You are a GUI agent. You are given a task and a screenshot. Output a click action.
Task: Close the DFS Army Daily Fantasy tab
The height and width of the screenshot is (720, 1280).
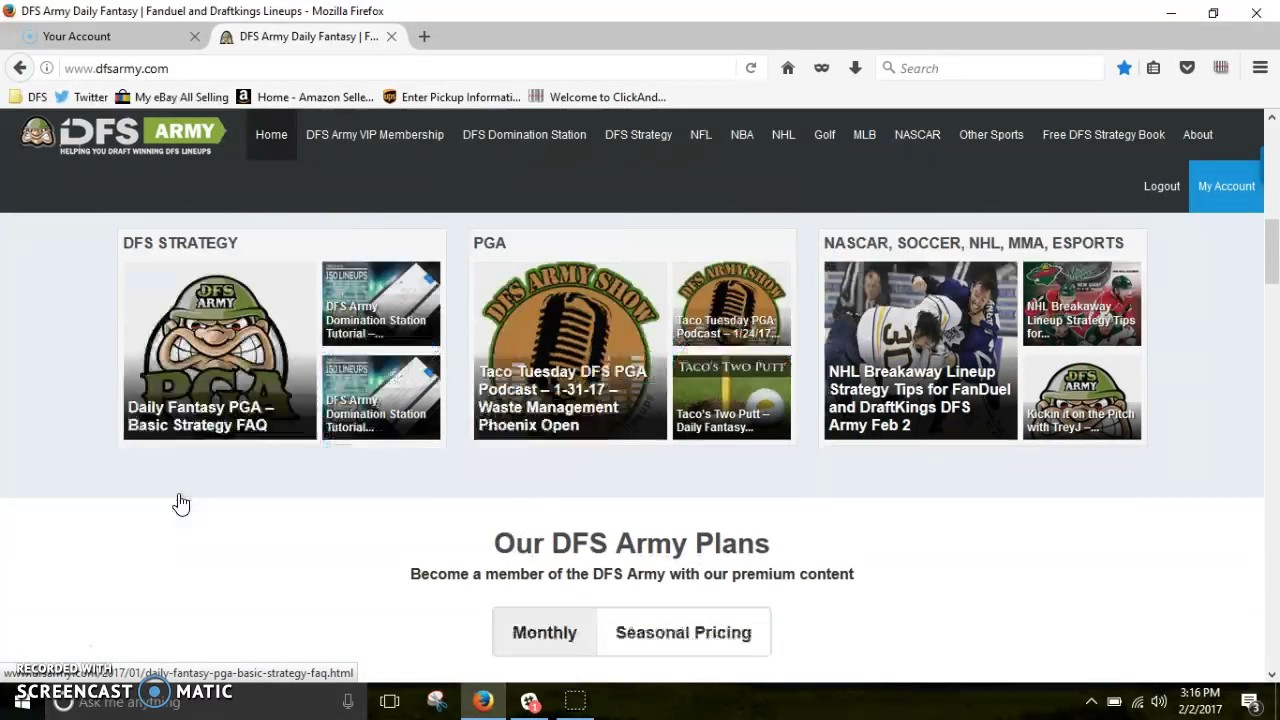click(392, 36)
